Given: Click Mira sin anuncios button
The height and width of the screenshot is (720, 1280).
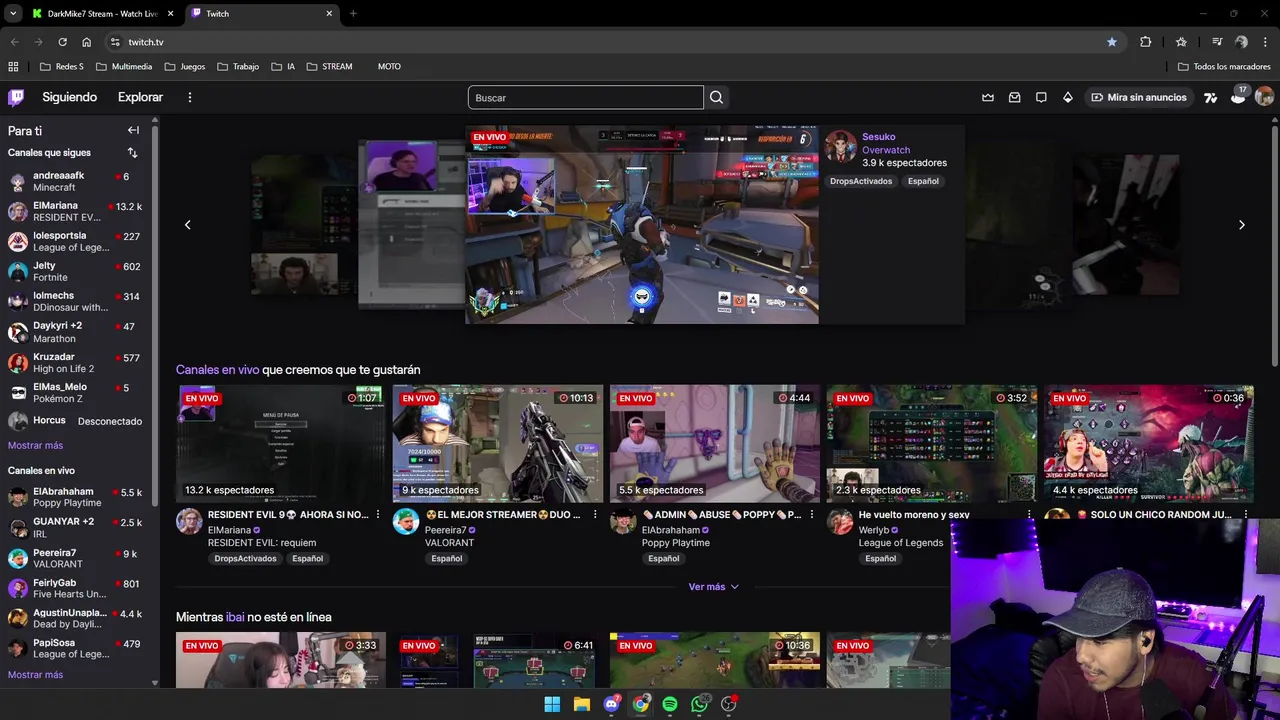Looking at the screenshot, I should click(x=1139, y=97).
